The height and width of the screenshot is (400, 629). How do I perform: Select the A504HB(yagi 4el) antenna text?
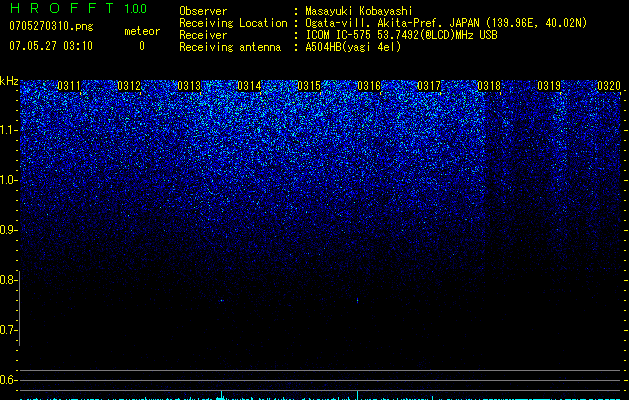[353, 47]
